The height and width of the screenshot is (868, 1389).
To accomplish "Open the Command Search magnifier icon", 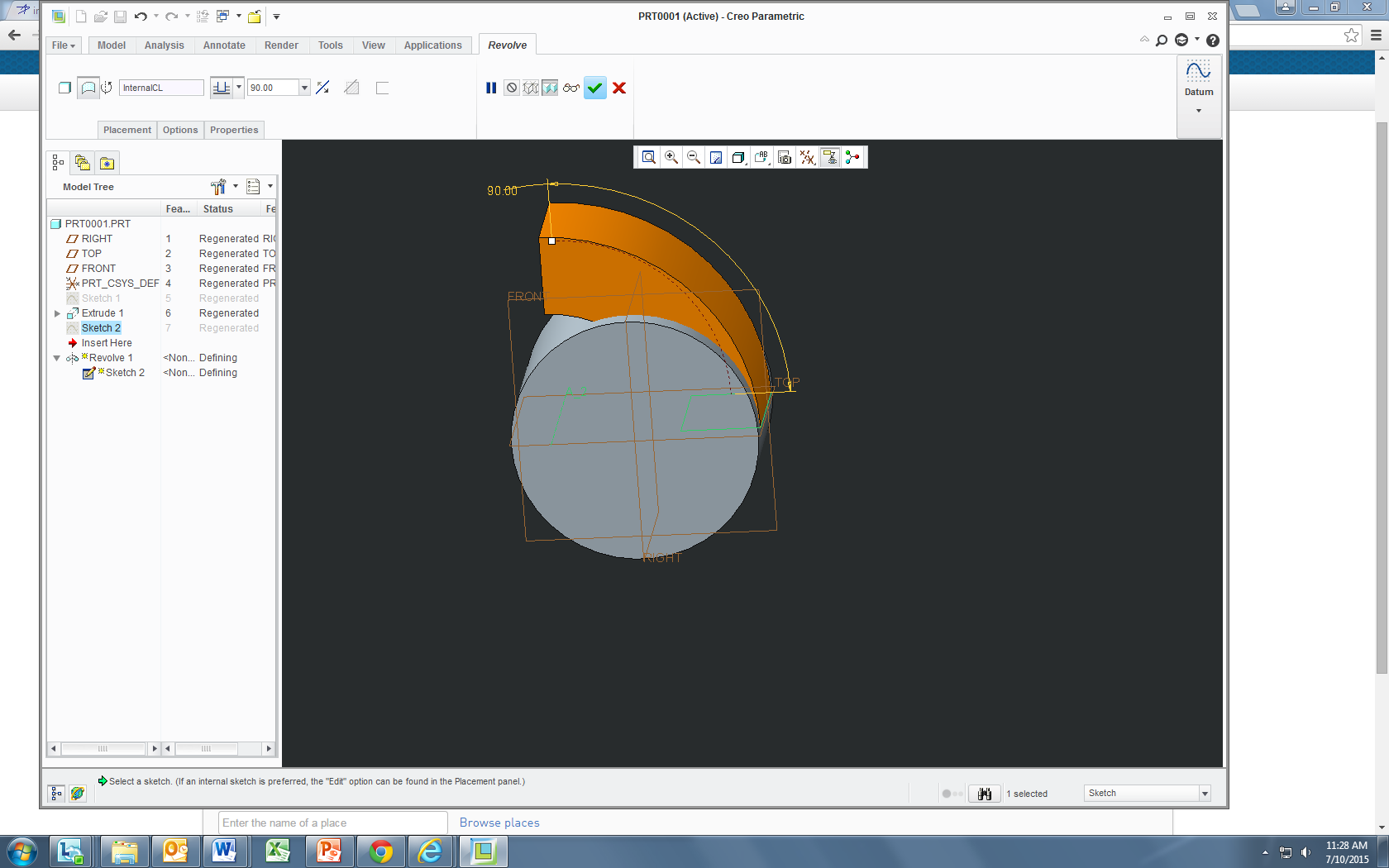I will click(x=1162, y=41).
